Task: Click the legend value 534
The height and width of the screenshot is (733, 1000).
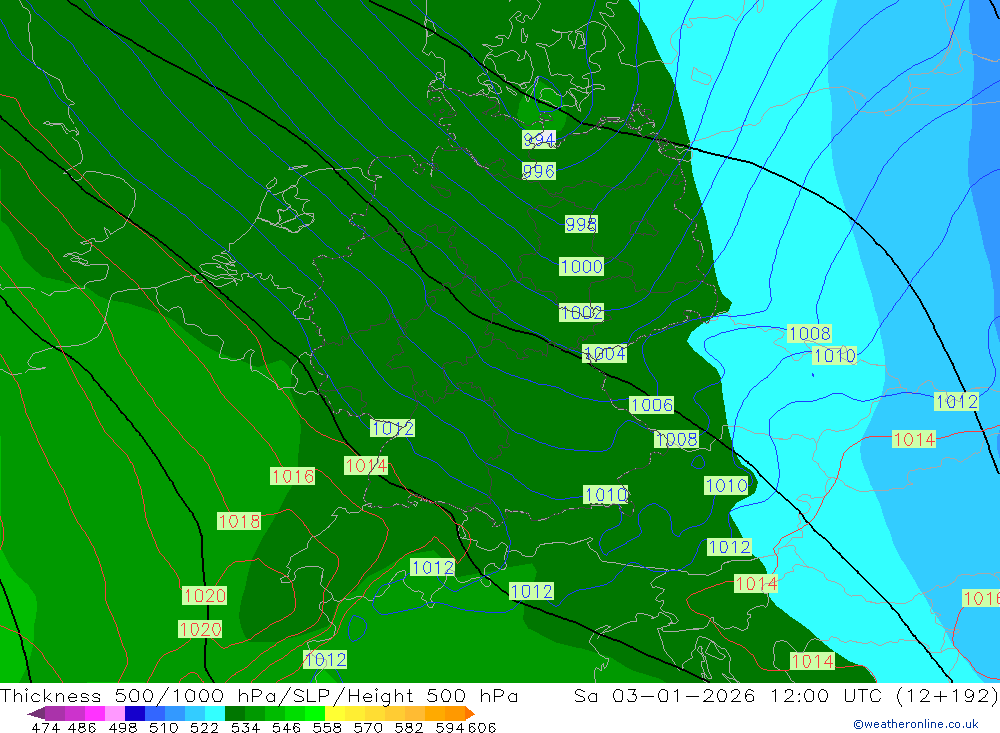Action: 245,727
